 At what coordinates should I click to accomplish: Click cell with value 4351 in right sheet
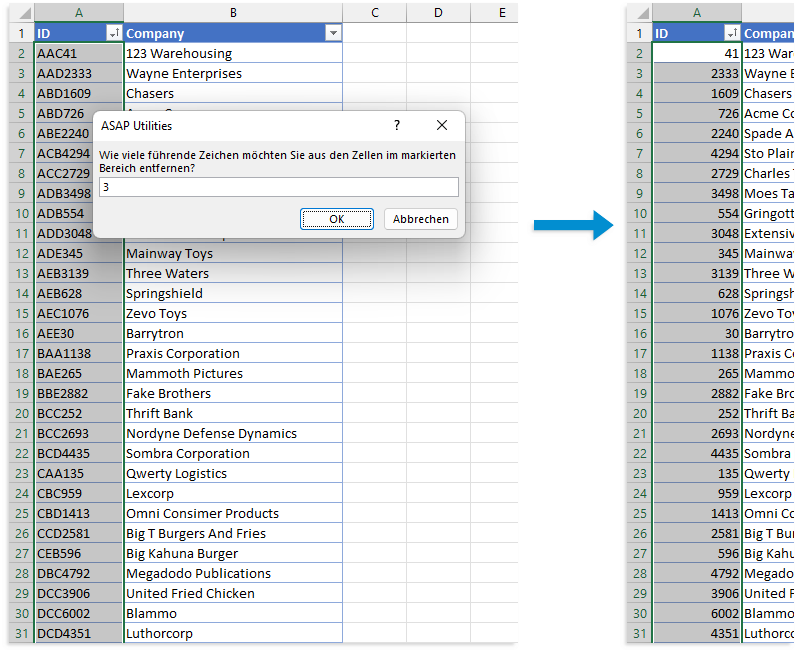697,633
